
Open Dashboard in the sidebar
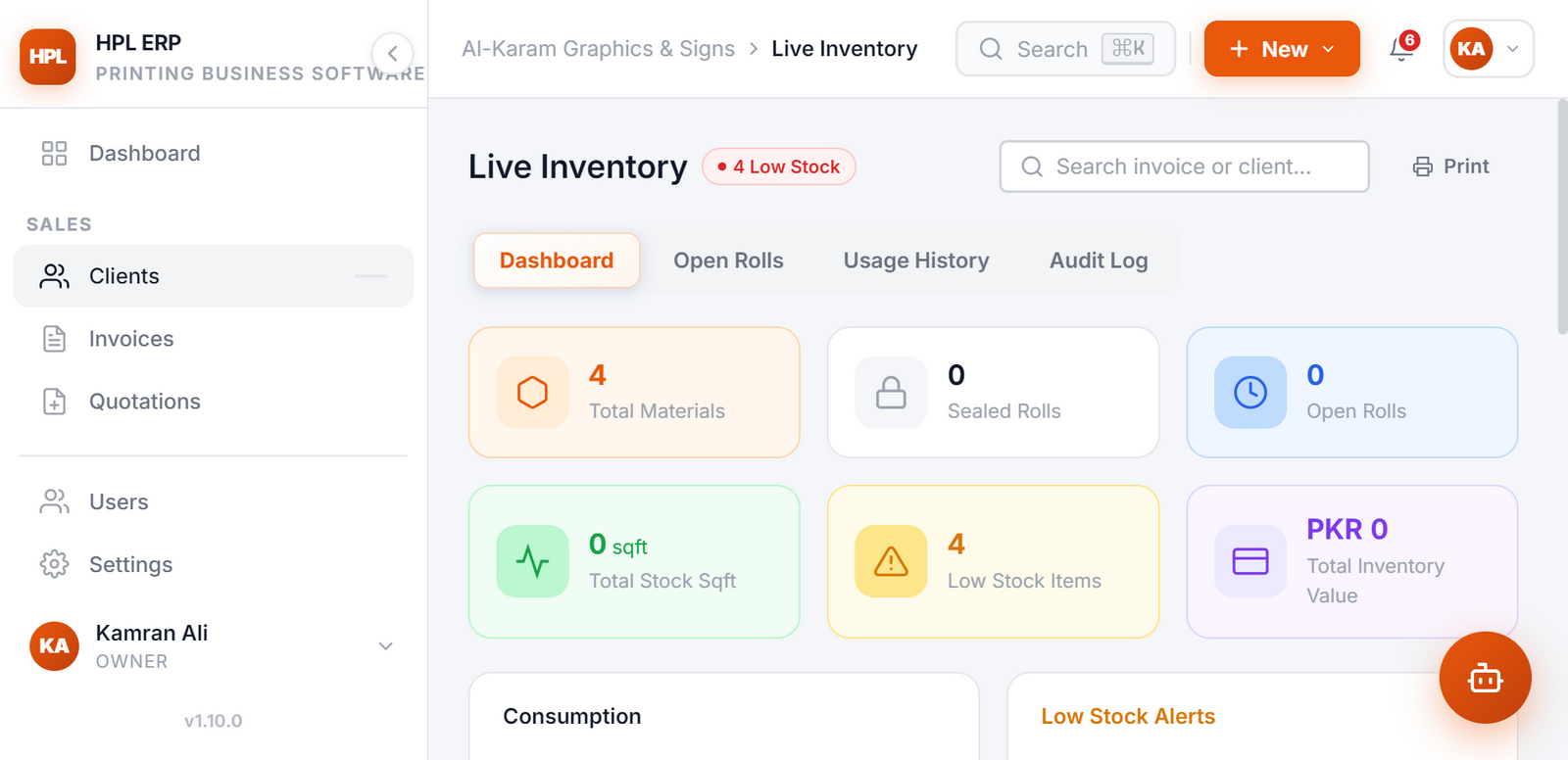(x=213, y=154)
